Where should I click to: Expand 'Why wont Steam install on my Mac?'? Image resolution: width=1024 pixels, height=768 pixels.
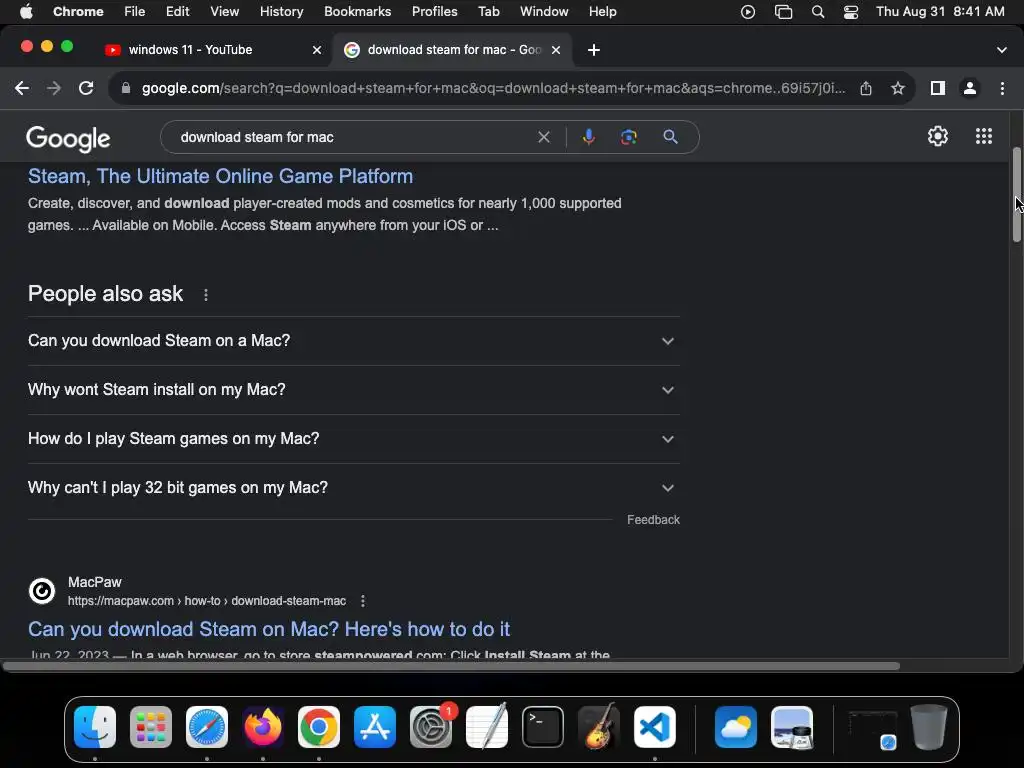[x=354, y=390]
